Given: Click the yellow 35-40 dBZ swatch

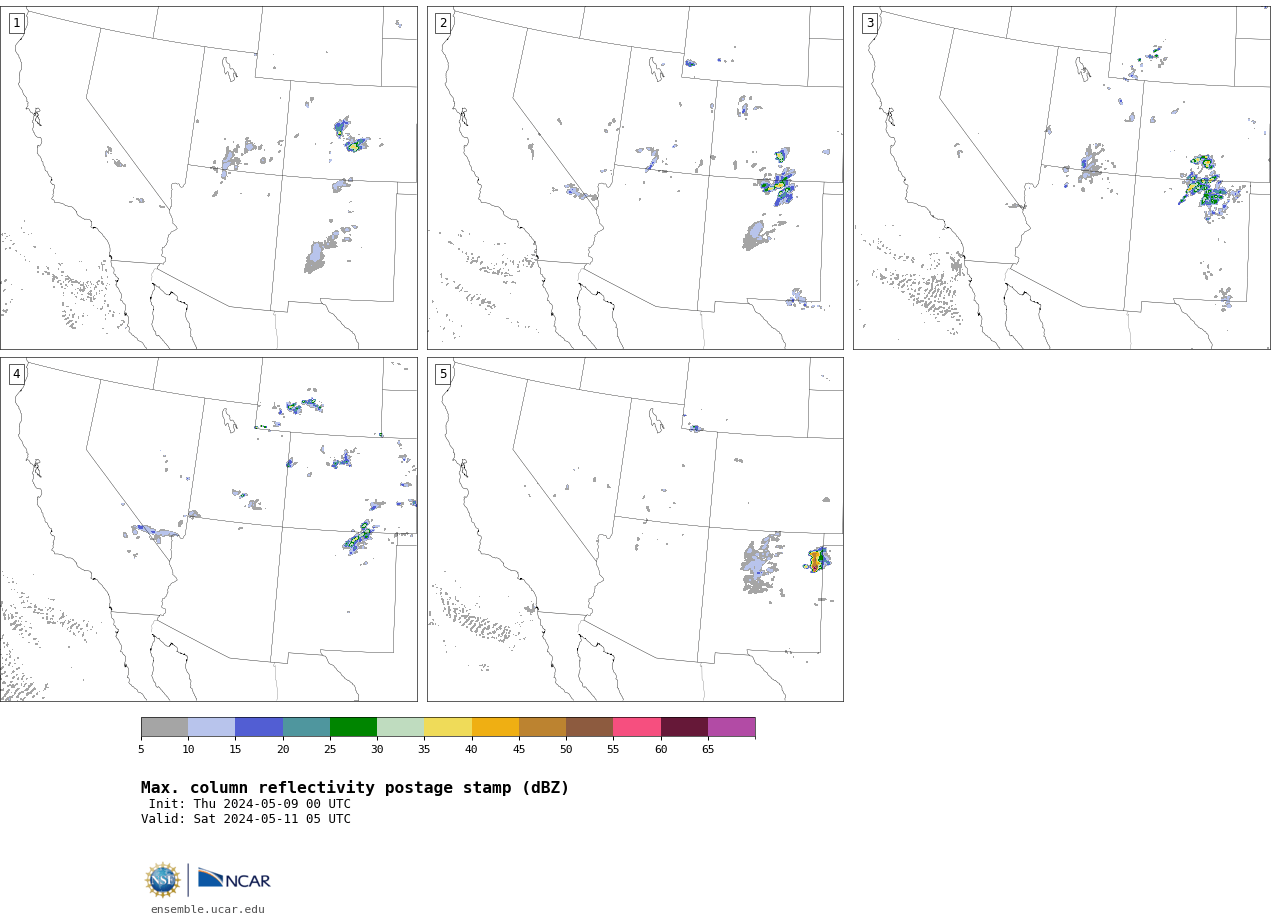Looking at the screenshot, I should point(448,727).
